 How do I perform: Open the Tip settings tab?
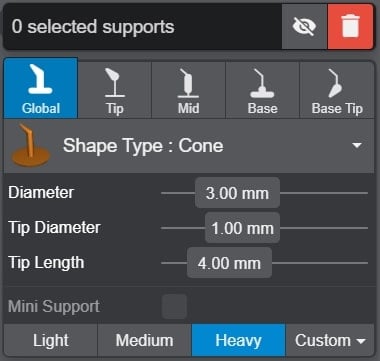[x=115, y=90]
